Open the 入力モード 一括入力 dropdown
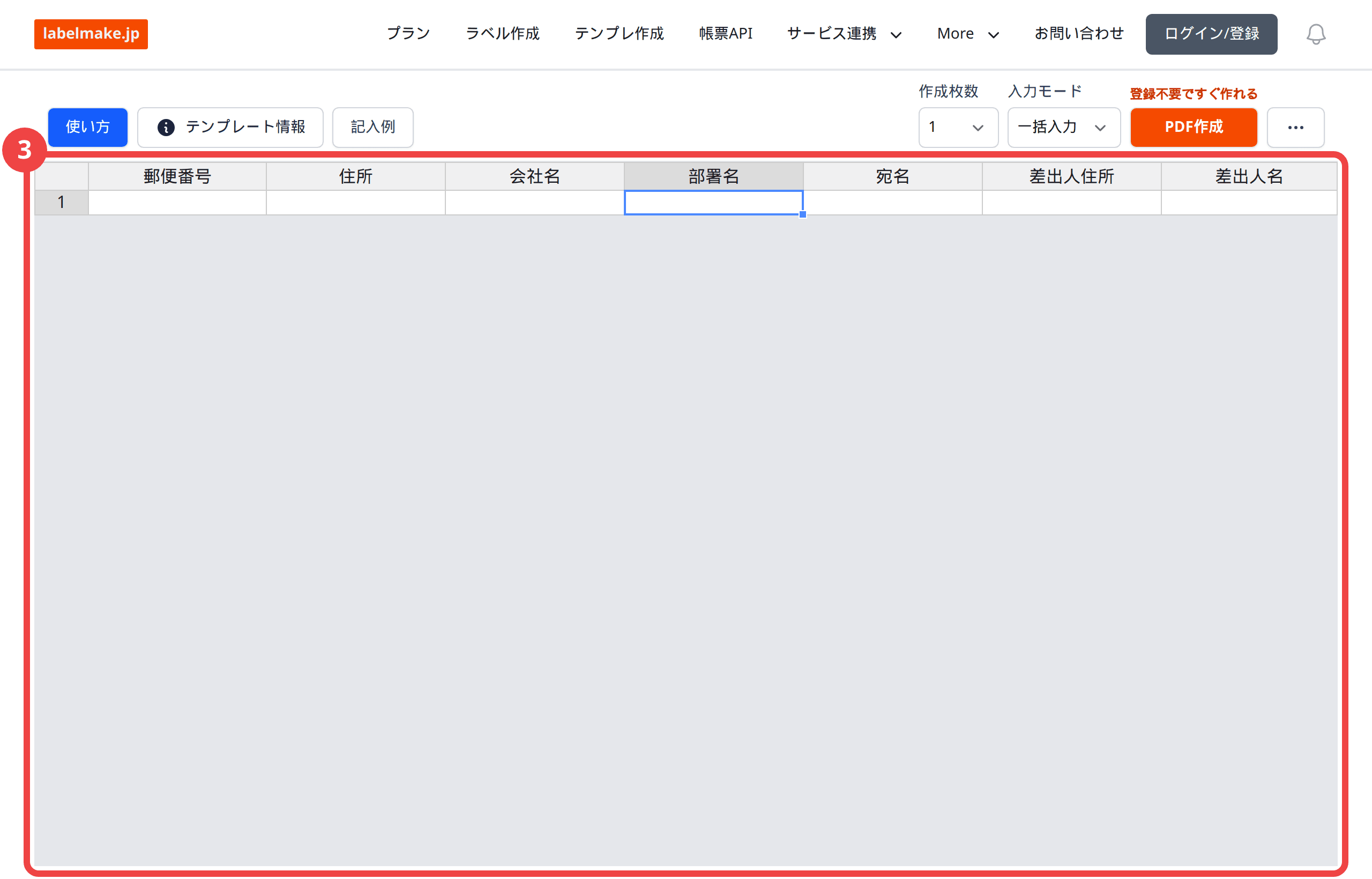1372x879 pixels. pos(1064,127)
